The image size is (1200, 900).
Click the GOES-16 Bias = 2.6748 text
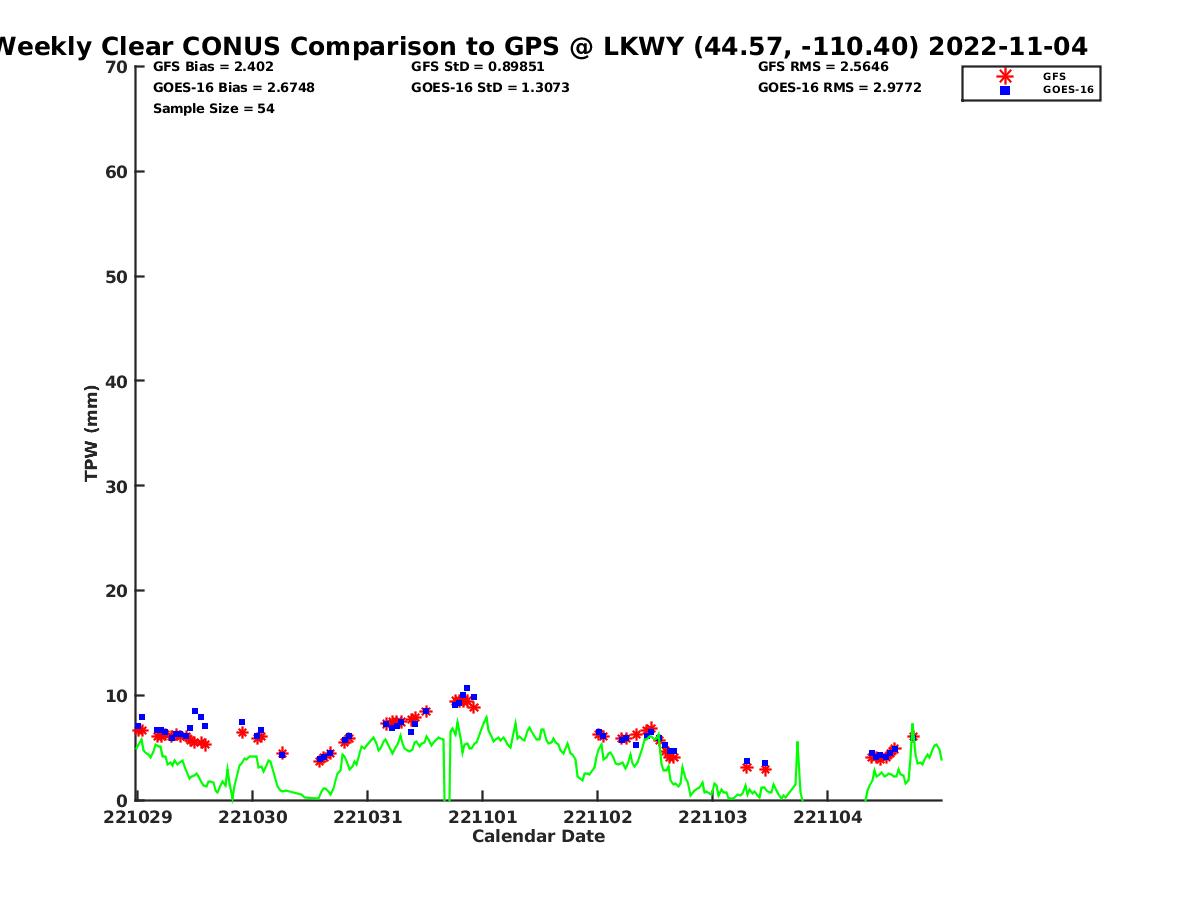(x=233, y=88)
